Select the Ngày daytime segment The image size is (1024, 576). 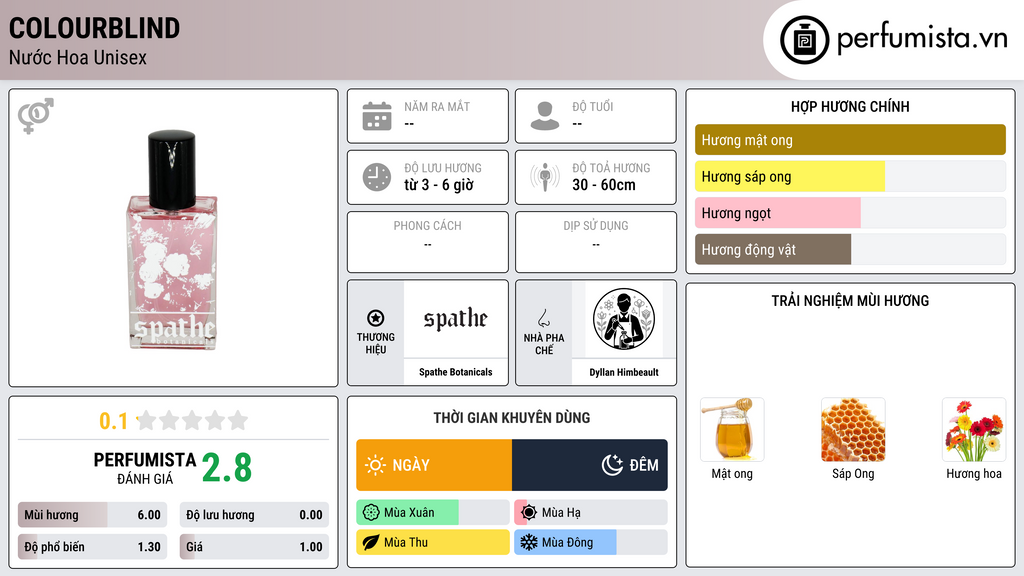coord(434,465)
